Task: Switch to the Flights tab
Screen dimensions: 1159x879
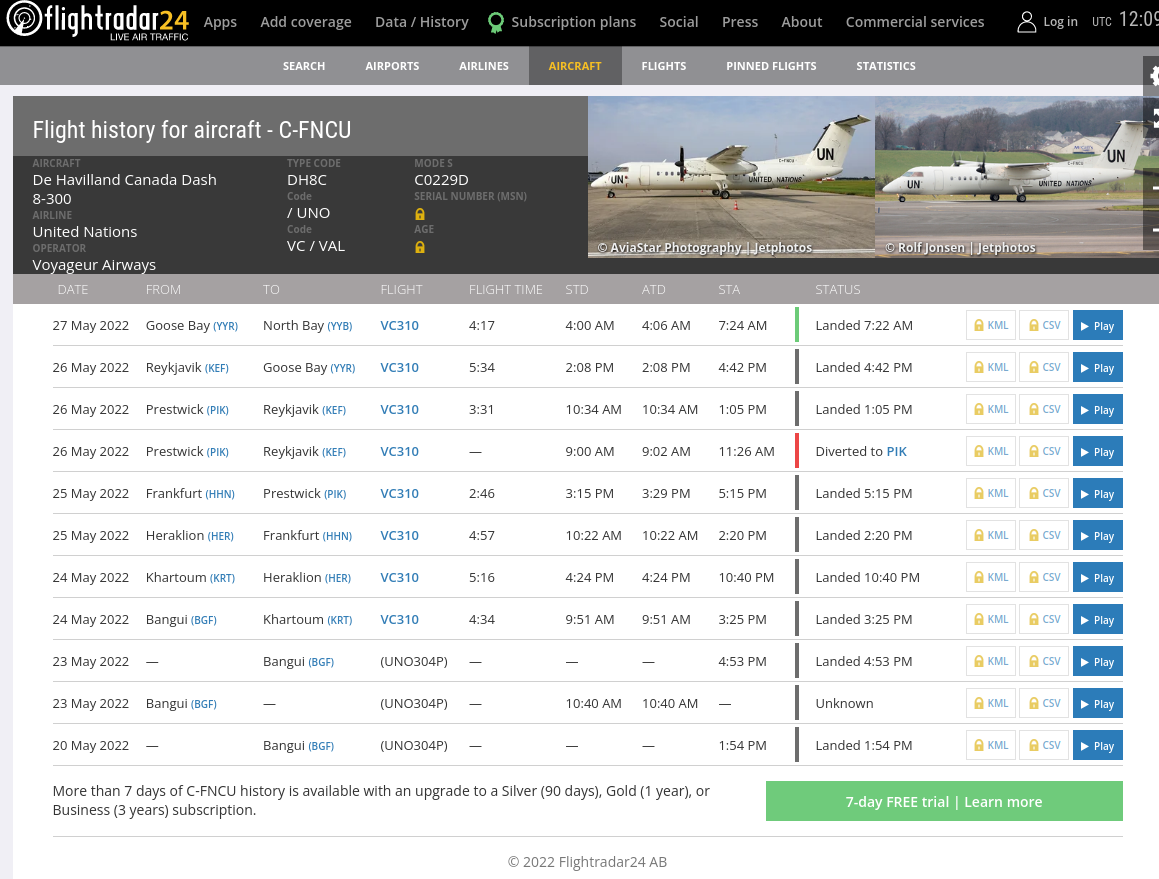Action: [664, 66]
